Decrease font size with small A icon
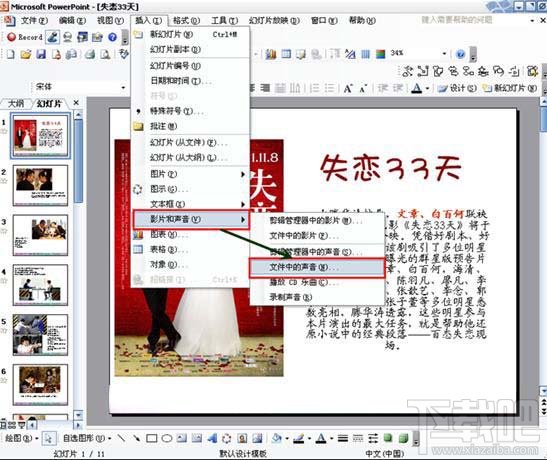The width and height of the screenshot is (547, 460). 363,89
